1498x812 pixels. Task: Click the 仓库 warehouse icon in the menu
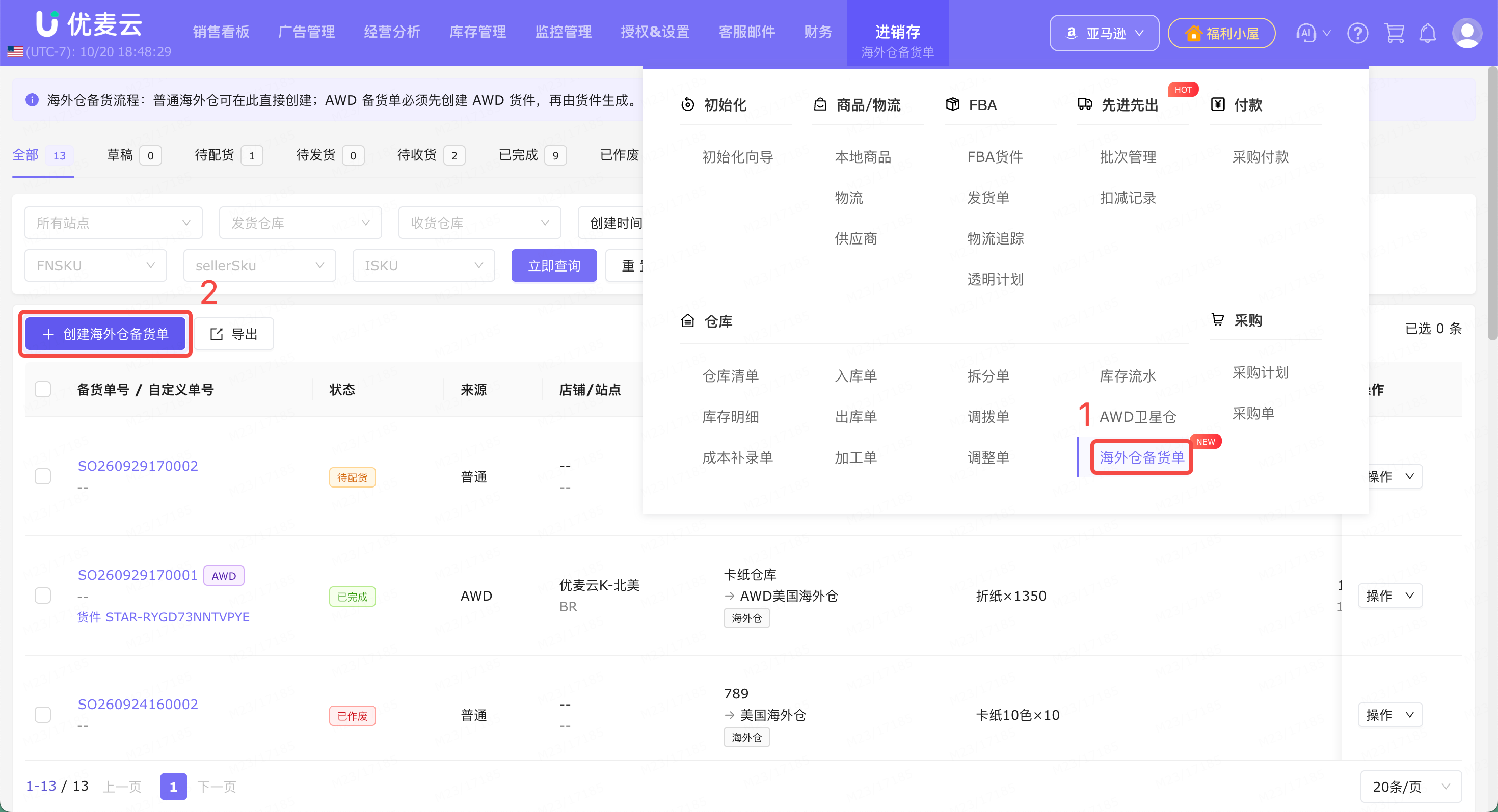tap(687, 321)
